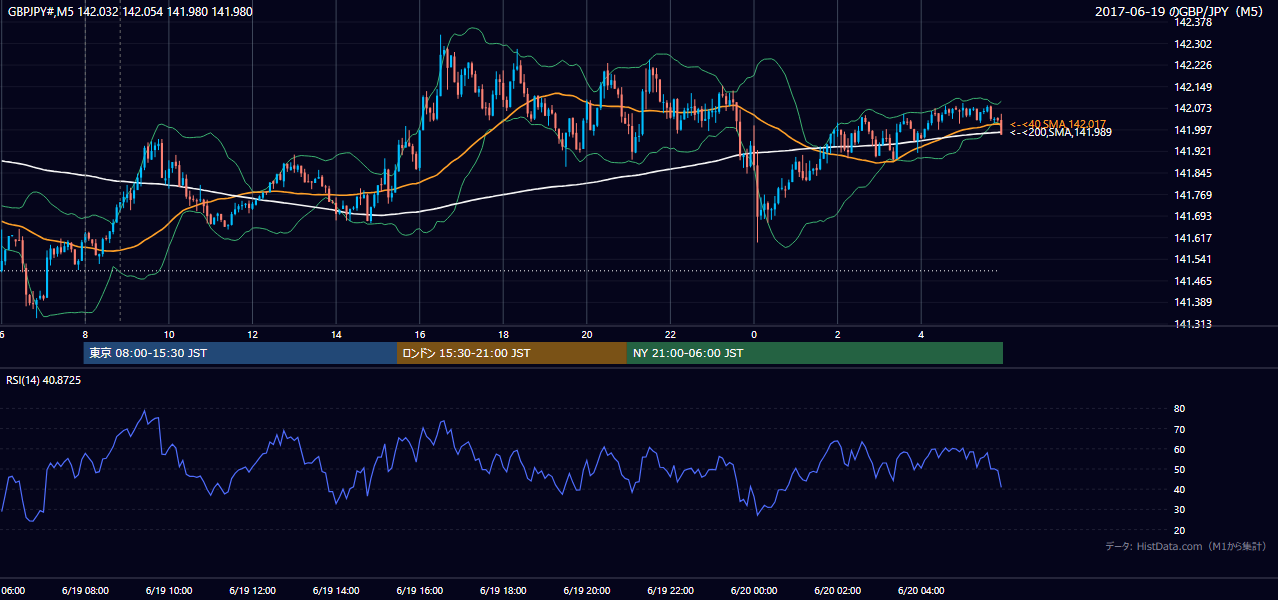Click price level 141.389 on the axis
1278x600 pixels.
[1193, 302]
